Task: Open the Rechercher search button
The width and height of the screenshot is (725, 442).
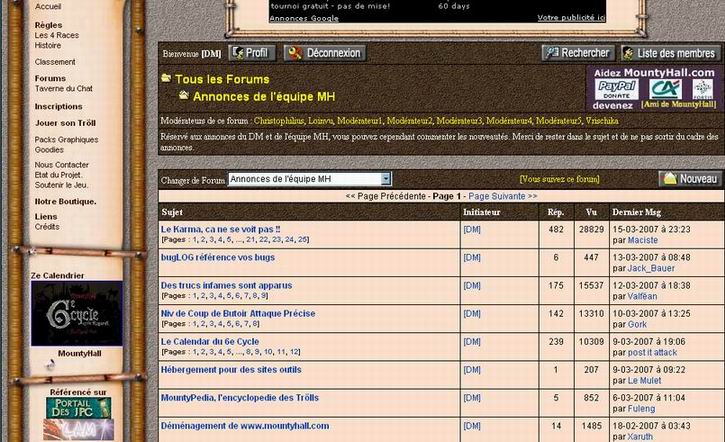Action: coord(578,53)
